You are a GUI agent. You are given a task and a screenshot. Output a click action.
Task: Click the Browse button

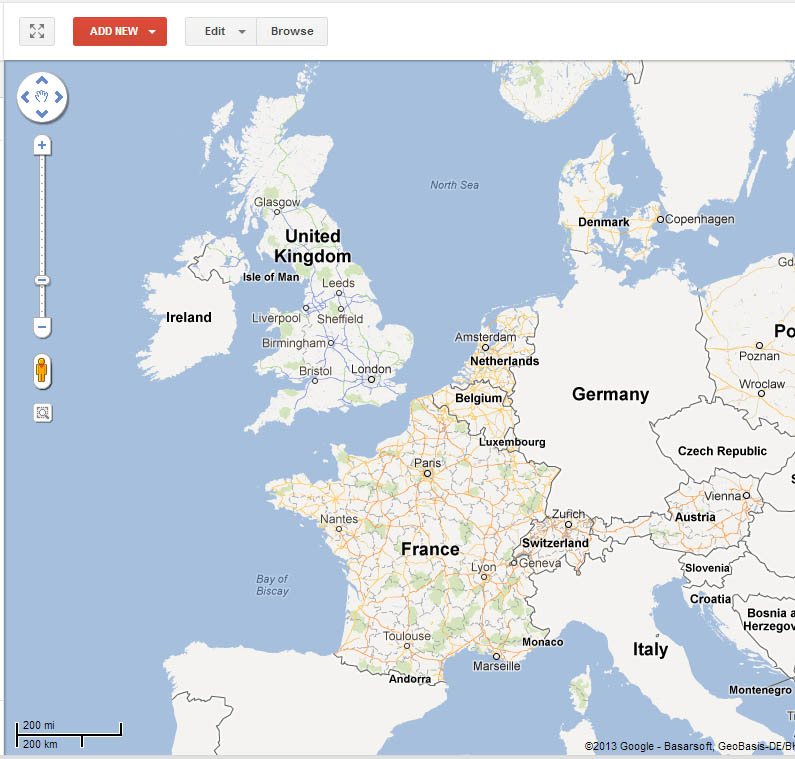point(292,31)
